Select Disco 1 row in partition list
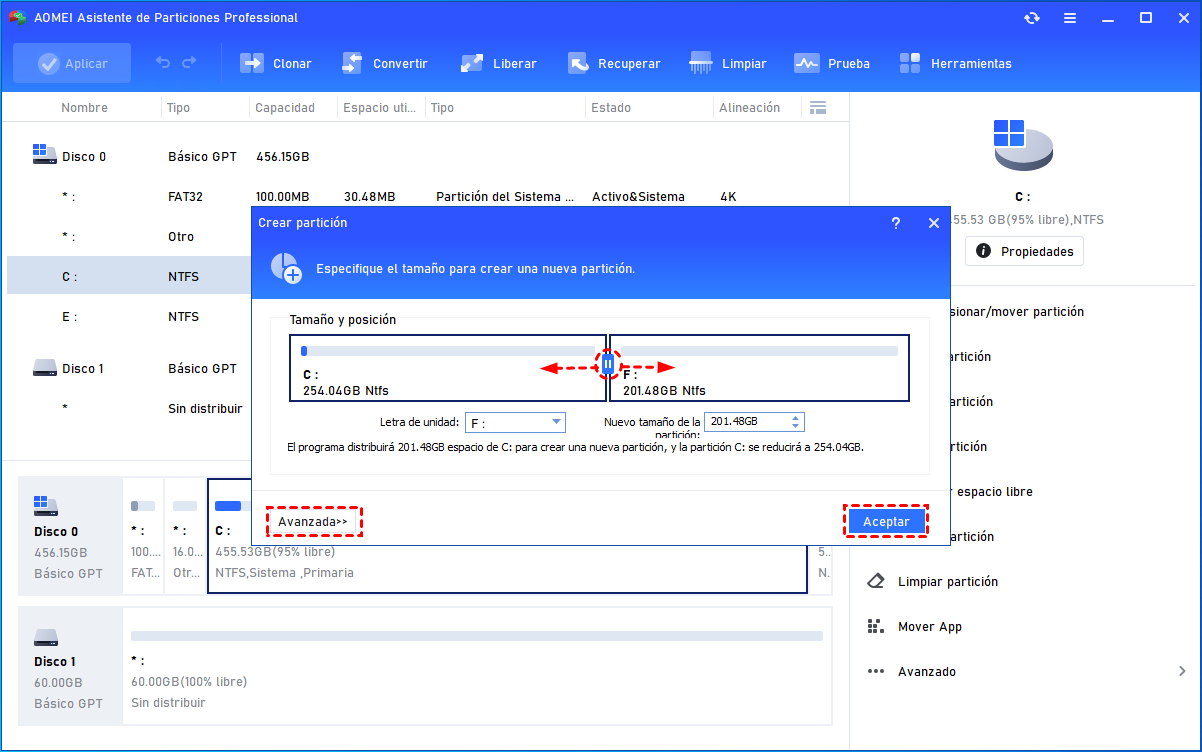This screenshot has width=1202, height=752. point(129,369)
